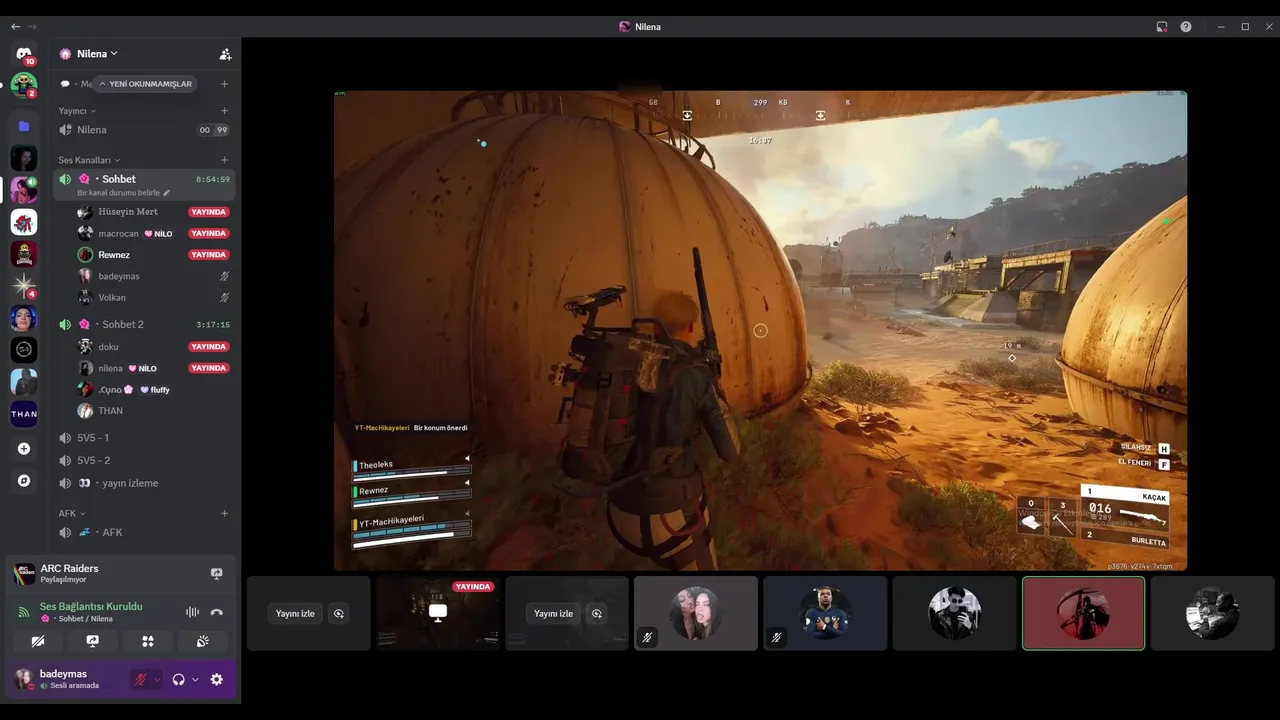Toggle screen share button
The height and width of the screenshot is (720, 1280).
coord(93,641)
